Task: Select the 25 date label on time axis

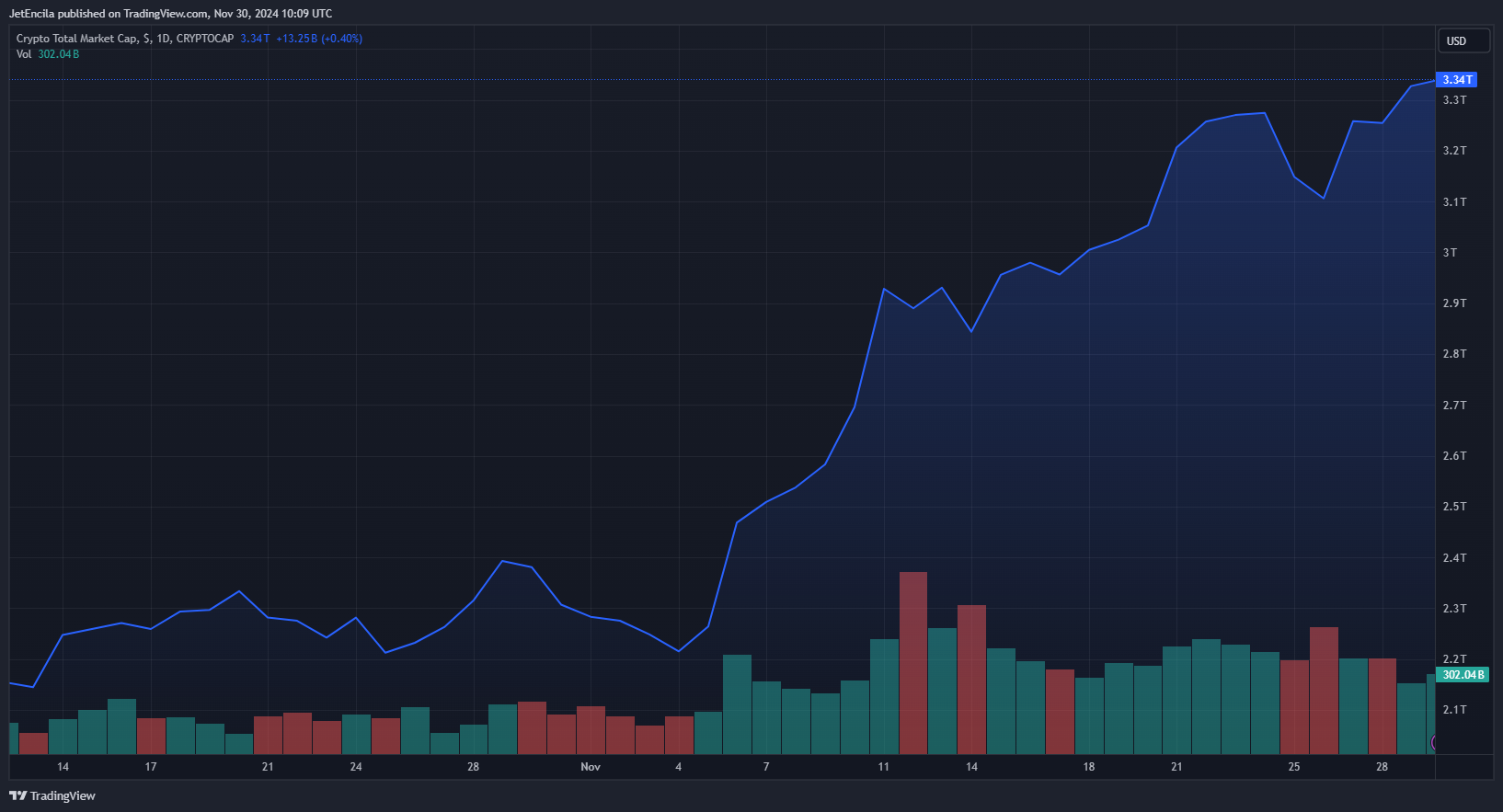Action: tap(1294, 767)
